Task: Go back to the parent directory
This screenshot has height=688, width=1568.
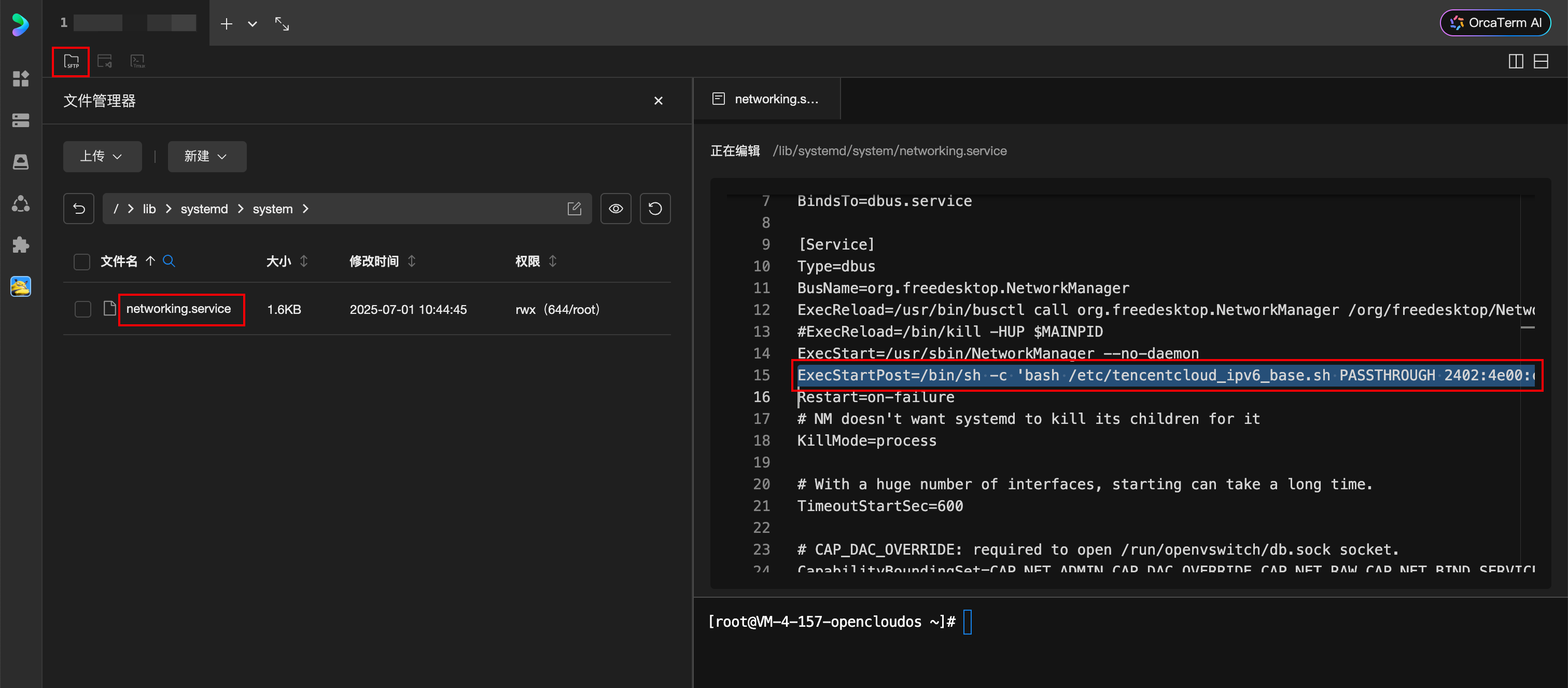Action: (78, 209)
